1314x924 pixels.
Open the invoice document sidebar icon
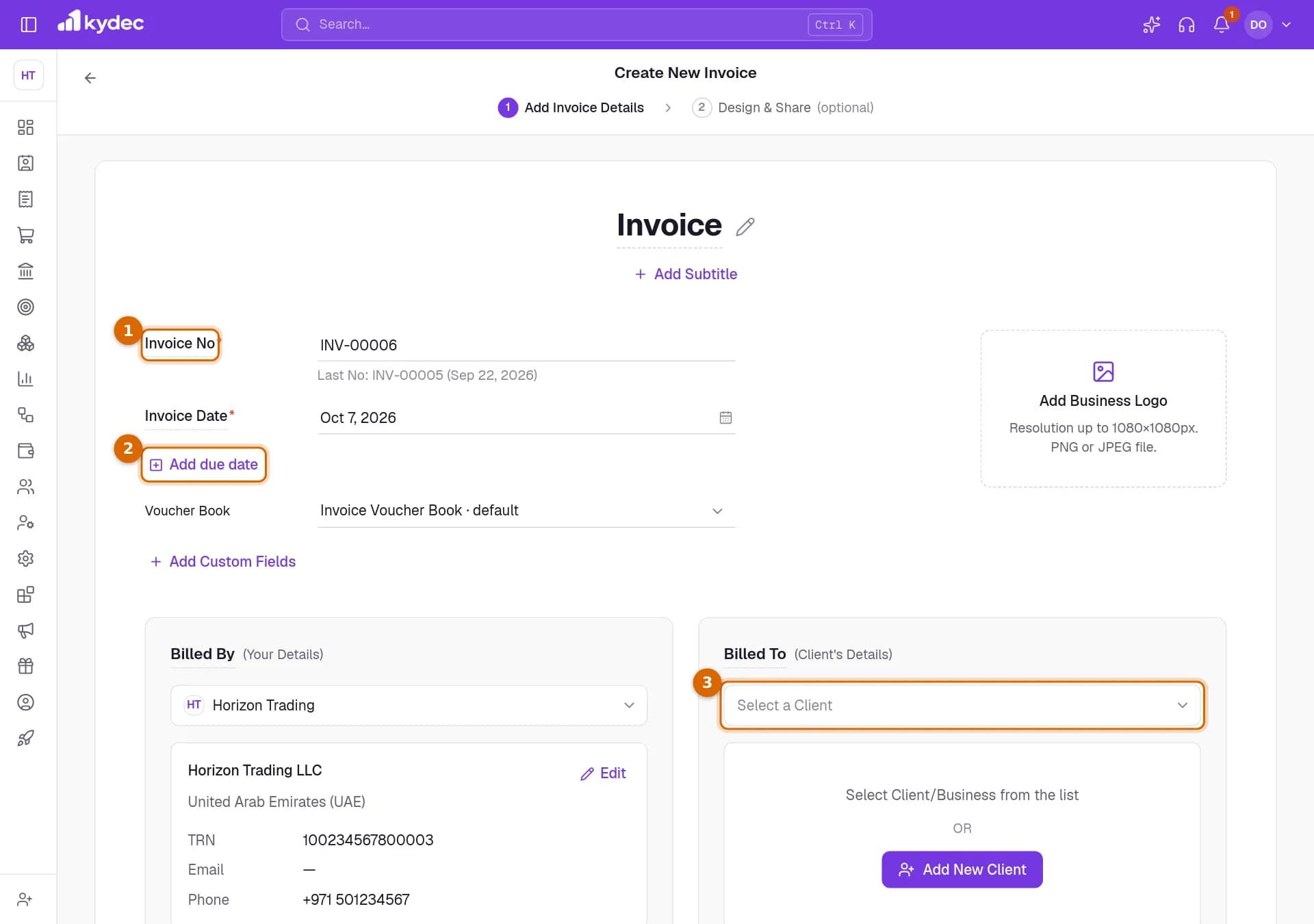(25, 199)
